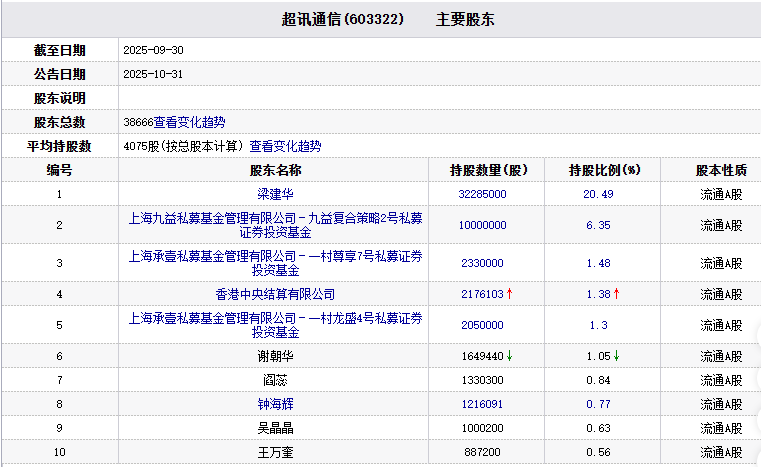Open 查看变化趋势 link in 股东总数 row
The height and width of the screenshot is (467, 761).
coord(189,122)
